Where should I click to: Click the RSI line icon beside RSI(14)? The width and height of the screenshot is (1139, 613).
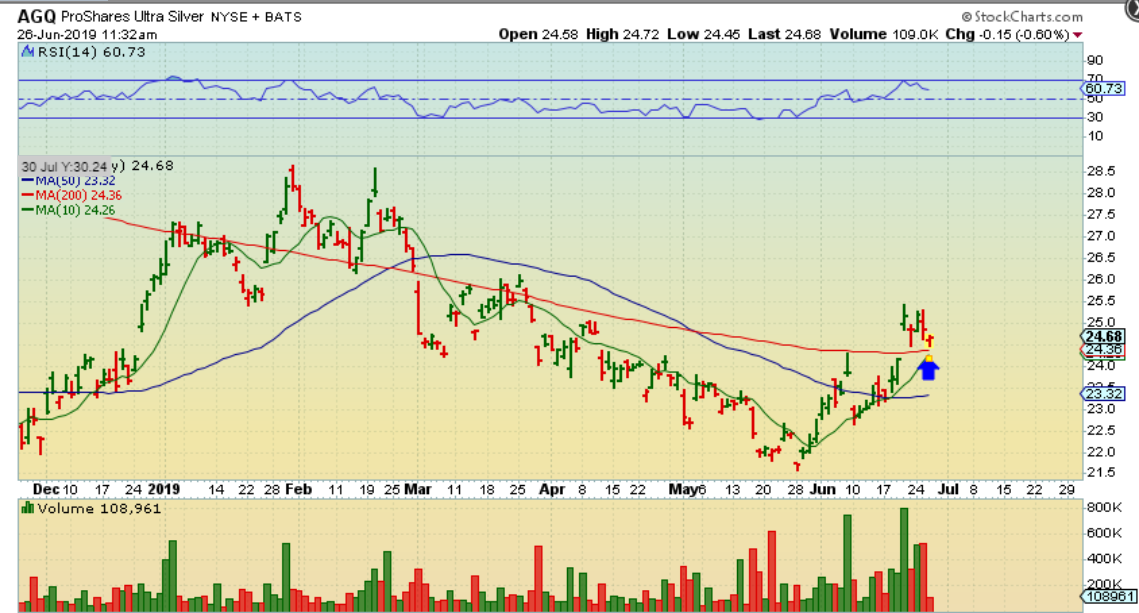tap(28, 52)
